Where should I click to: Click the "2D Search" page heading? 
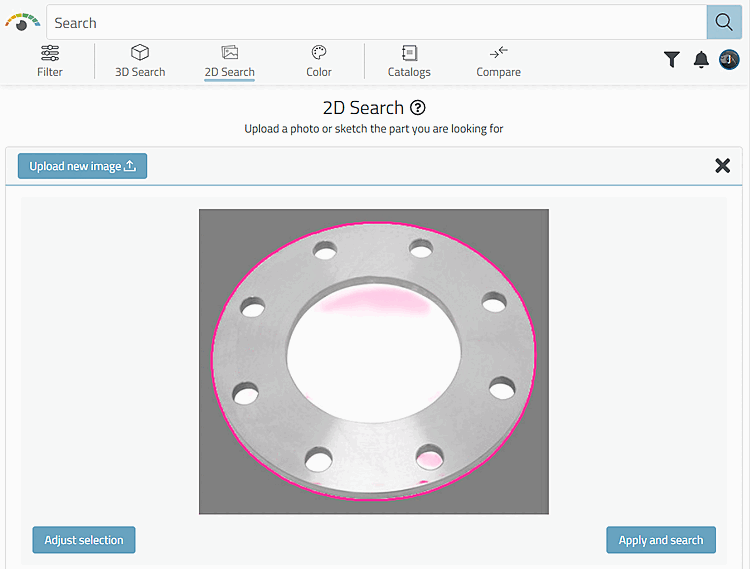tap(363, 108)
